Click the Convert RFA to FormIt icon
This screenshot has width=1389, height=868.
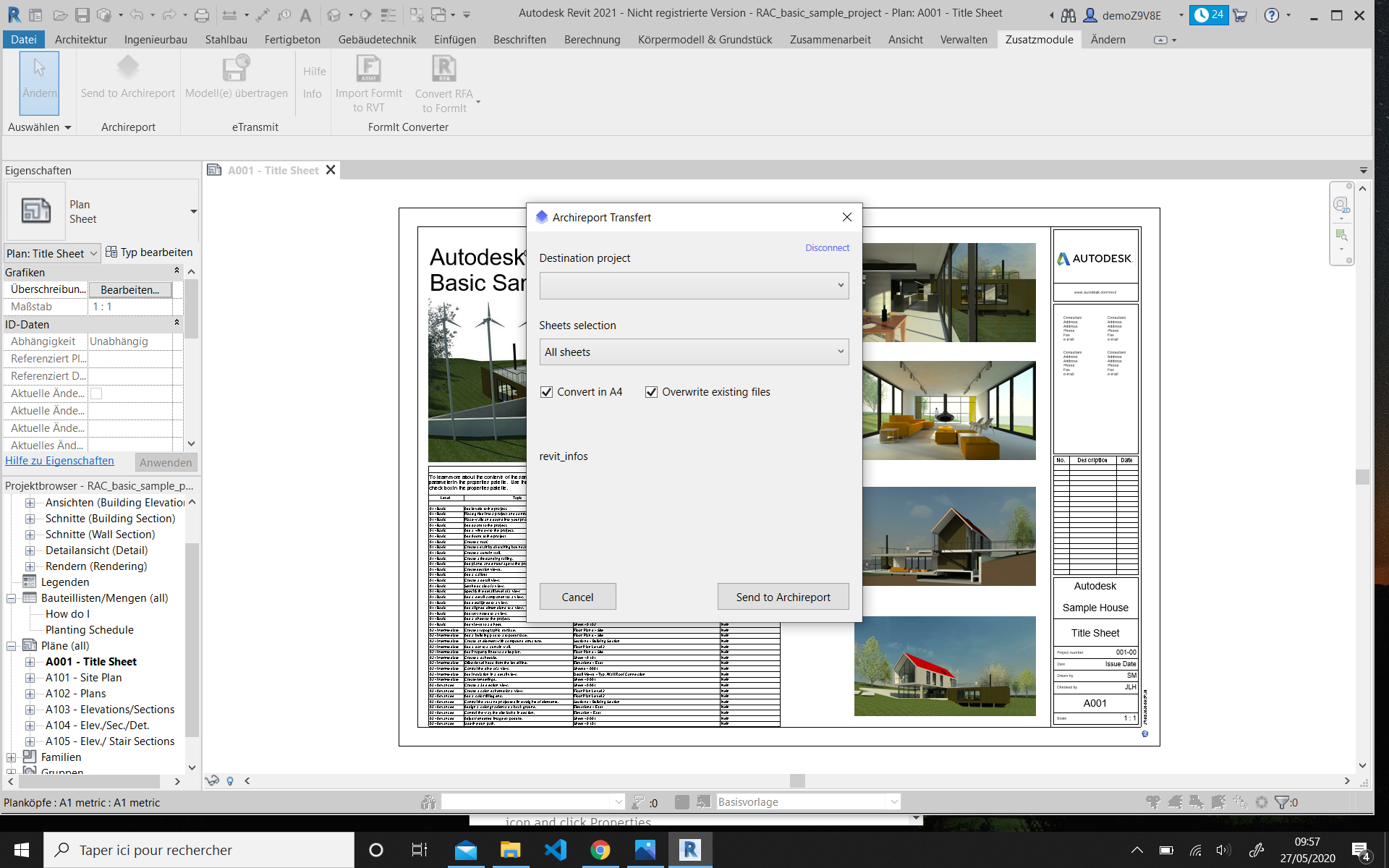(443, 69)
